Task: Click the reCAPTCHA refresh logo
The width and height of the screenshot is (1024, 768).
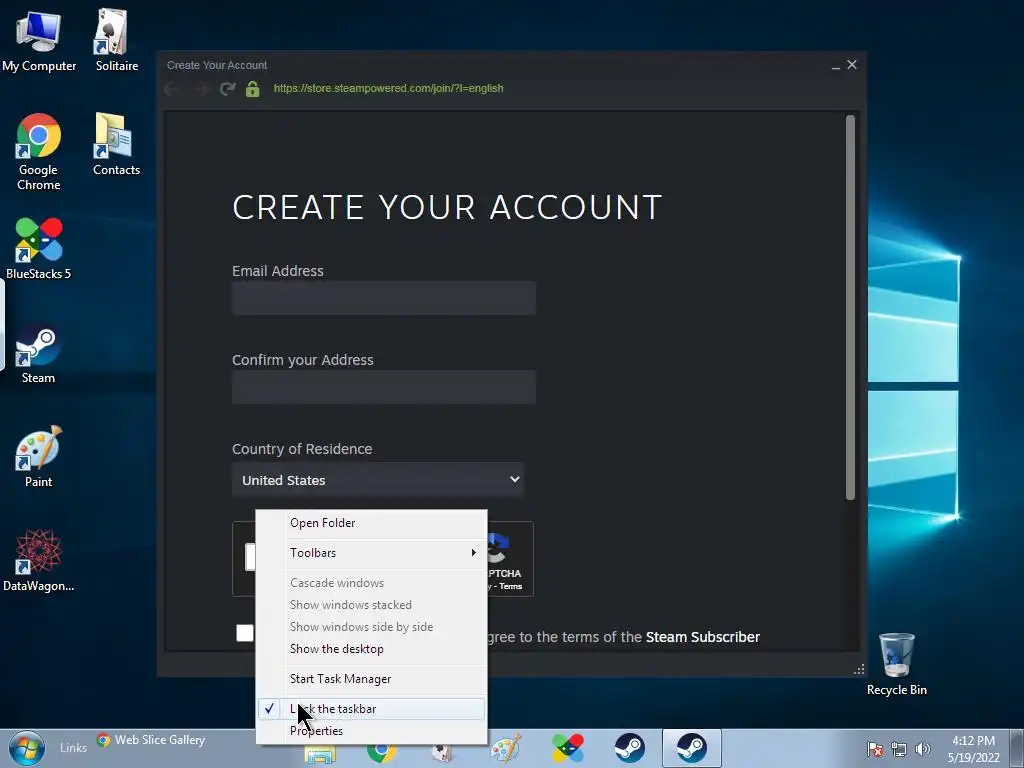Action: (x=498, y=547)
